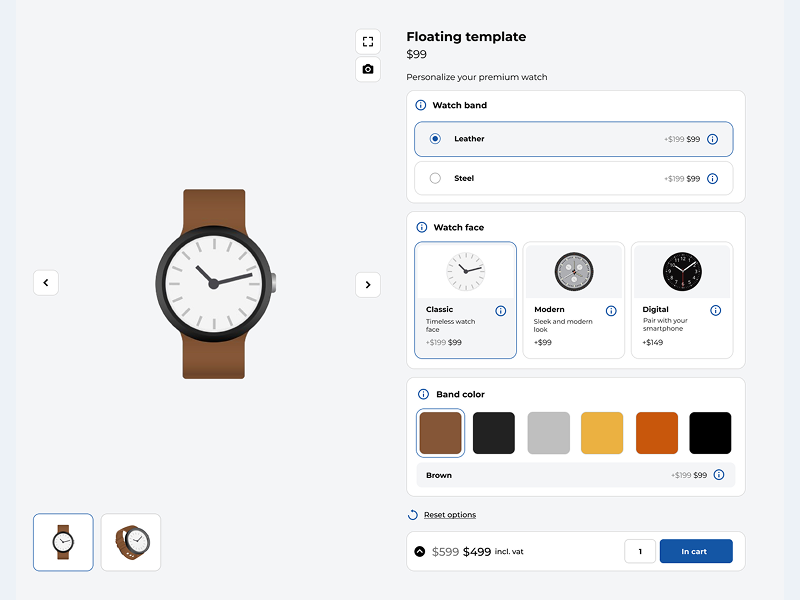View info for the Brown band price

click(x=718, y=475)
